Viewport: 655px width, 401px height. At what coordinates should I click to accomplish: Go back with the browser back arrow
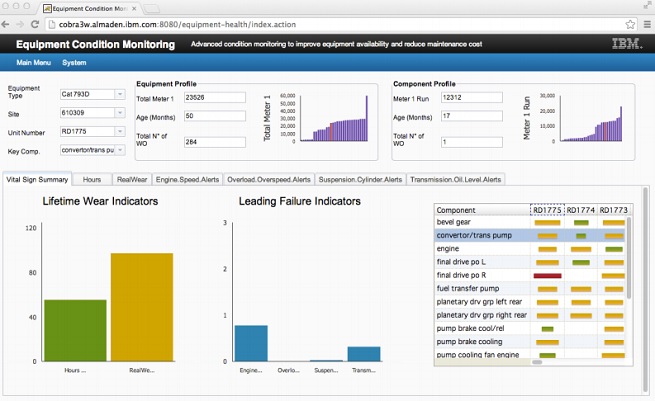click(5, 24)
